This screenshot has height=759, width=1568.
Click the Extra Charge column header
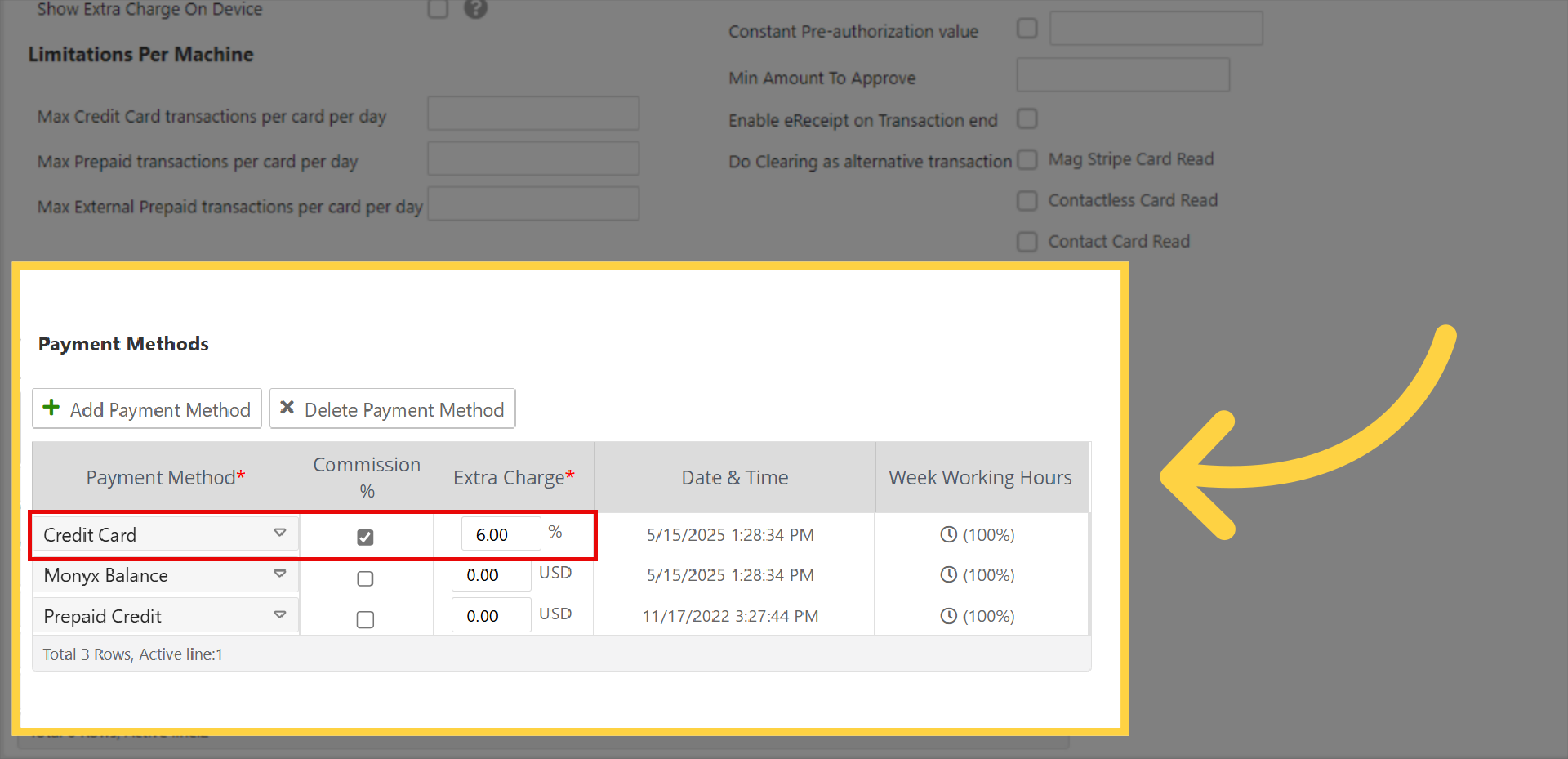coord(513,478)
